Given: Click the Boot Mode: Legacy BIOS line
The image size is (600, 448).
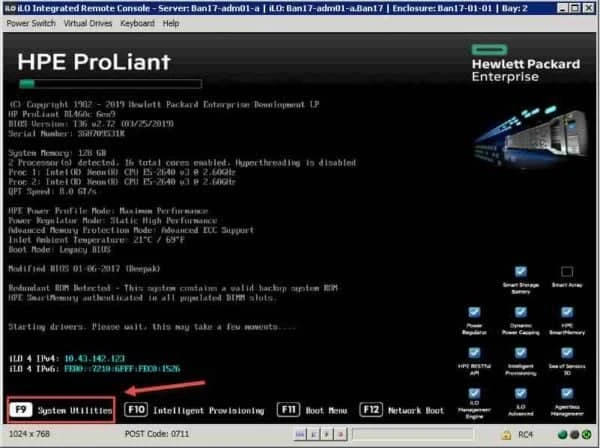Looking at the screenshot, I should pyautogui.click(x=60, y=249).
